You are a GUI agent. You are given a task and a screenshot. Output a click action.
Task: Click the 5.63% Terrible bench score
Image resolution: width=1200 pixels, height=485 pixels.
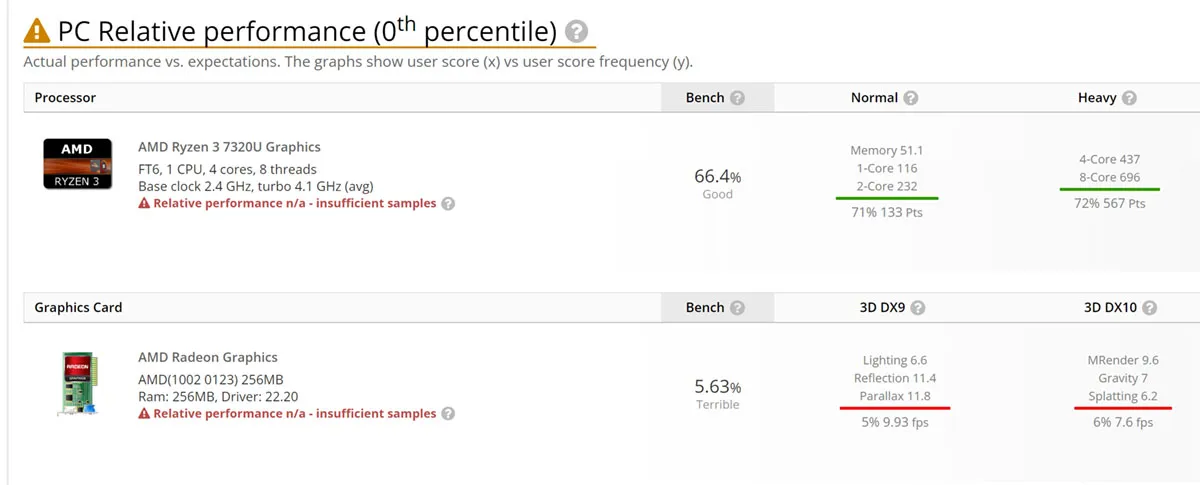717,393
